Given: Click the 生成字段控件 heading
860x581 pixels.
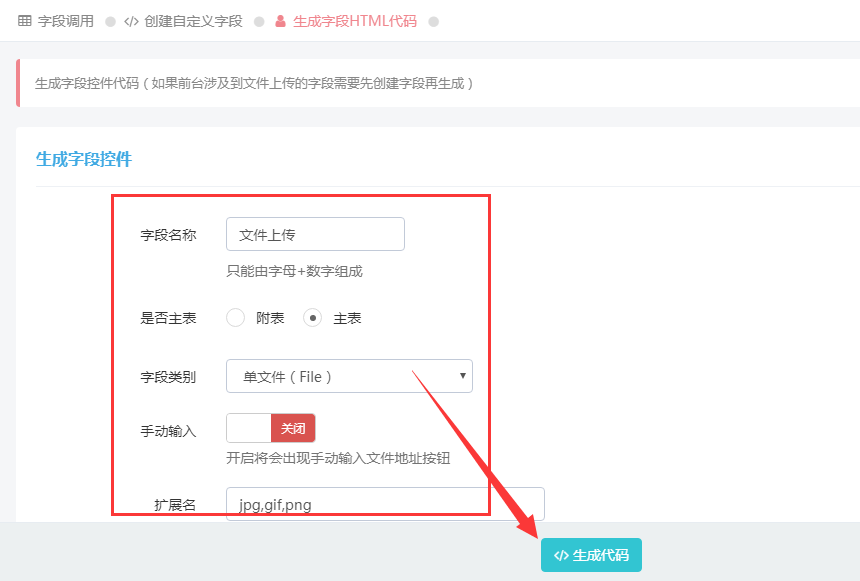Looking at the screenshot, I should coord(84,159).
